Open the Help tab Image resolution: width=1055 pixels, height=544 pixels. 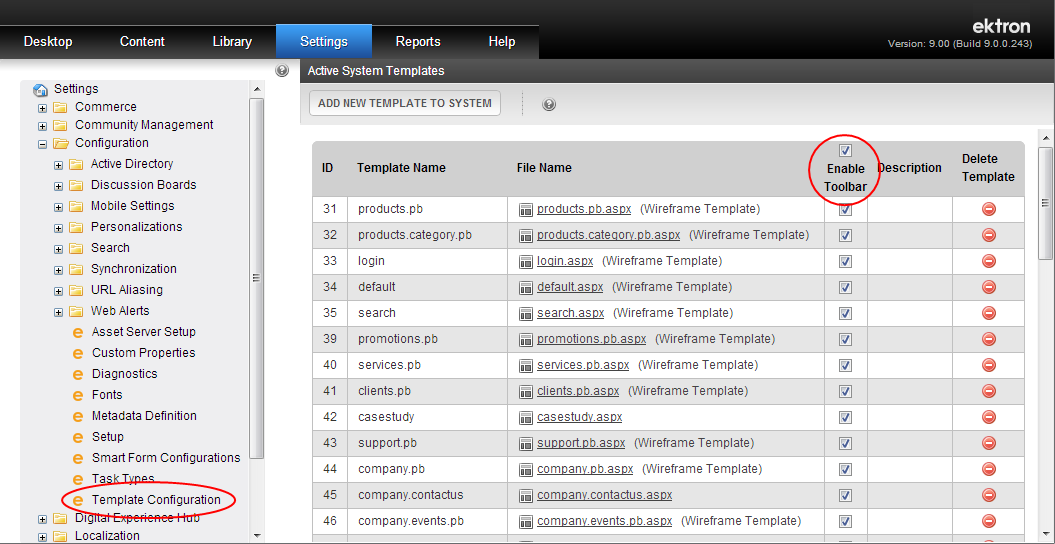pyautogui.click(x=501, y=42)
